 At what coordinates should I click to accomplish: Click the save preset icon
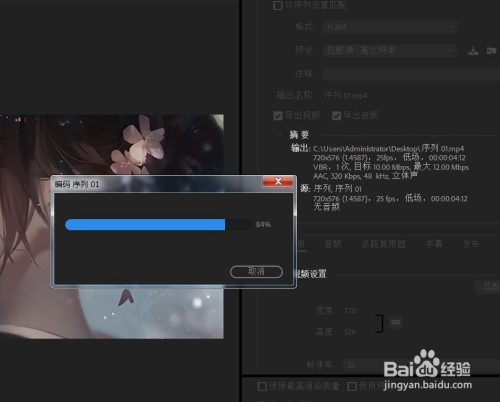[473, 51]
